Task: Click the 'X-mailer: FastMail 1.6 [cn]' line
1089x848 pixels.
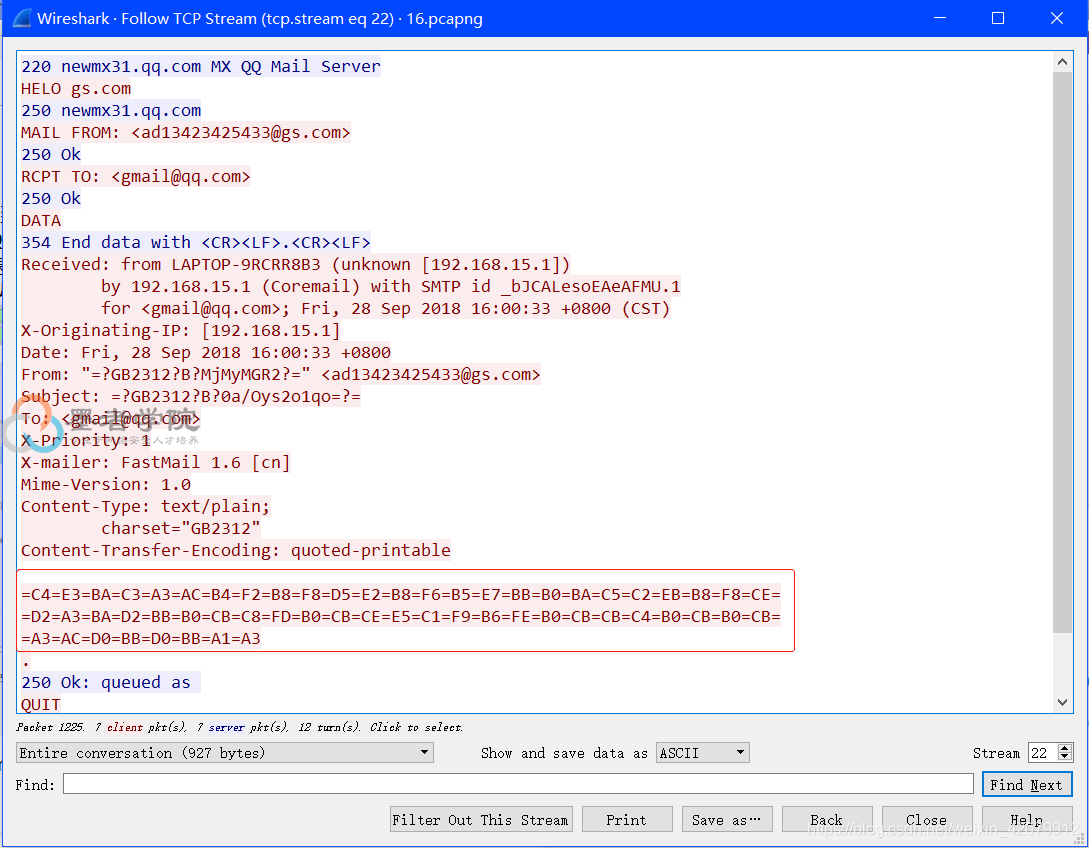Action: (156, 463)
